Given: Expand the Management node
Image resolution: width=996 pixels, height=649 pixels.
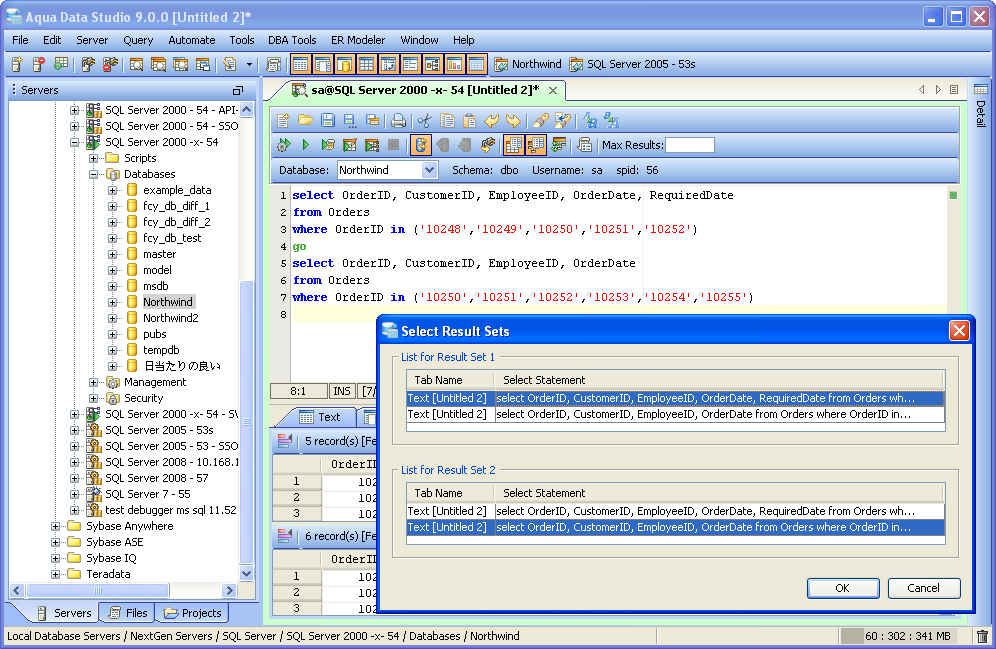Looking at the screenshot, I should pyautogui.click(x=93, y=382).
